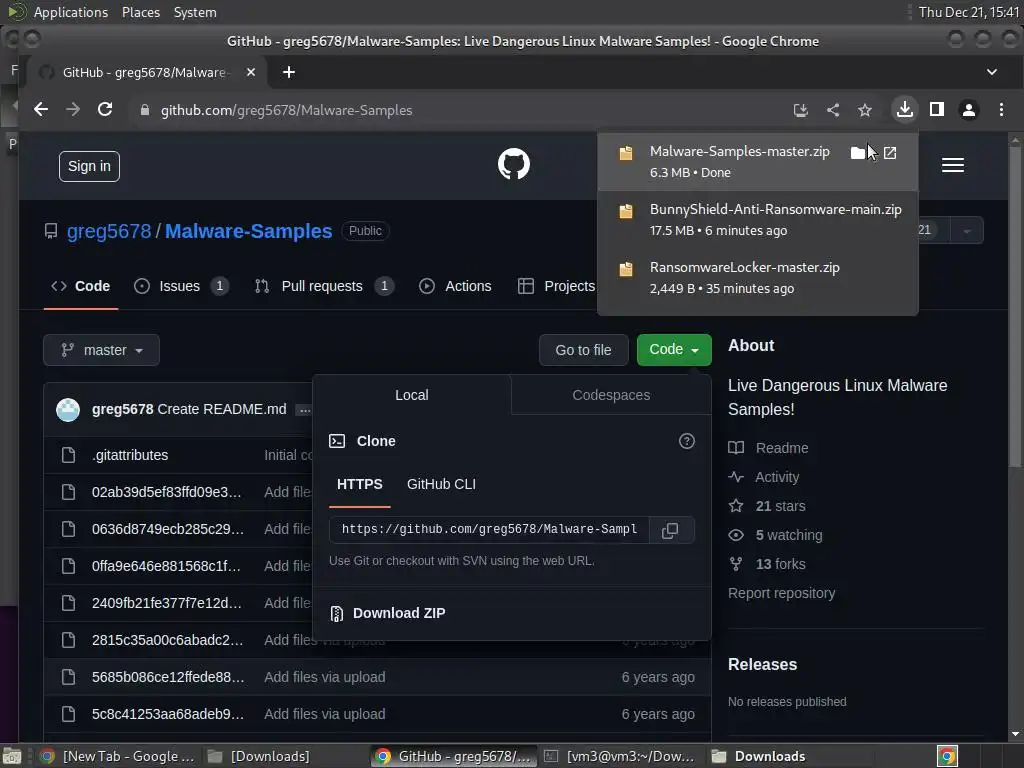Viewport: 1024px width, 768px height.
Task: Switch to vm3 terminal in taskbar
Action: pos(620,756)
